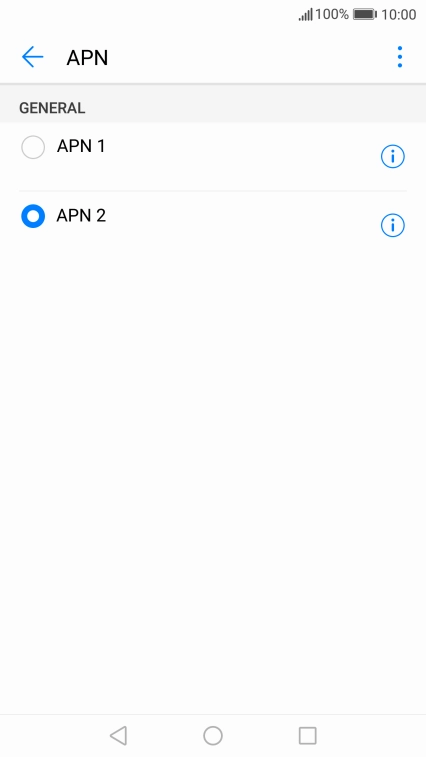This screenshot has width=426, height=757.
Task: Tap the Android home circle button
Action: 213,736
